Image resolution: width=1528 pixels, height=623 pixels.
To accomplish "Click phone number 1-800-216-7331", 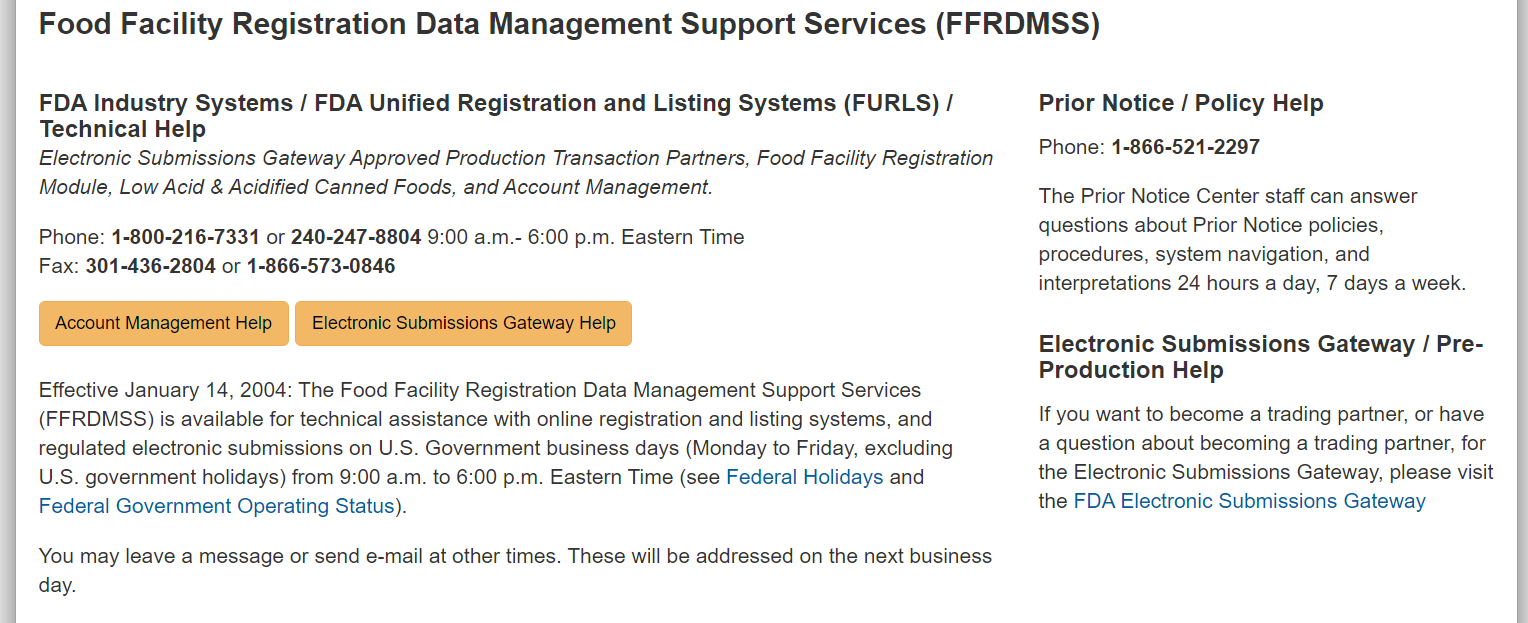I will (185, 237).
